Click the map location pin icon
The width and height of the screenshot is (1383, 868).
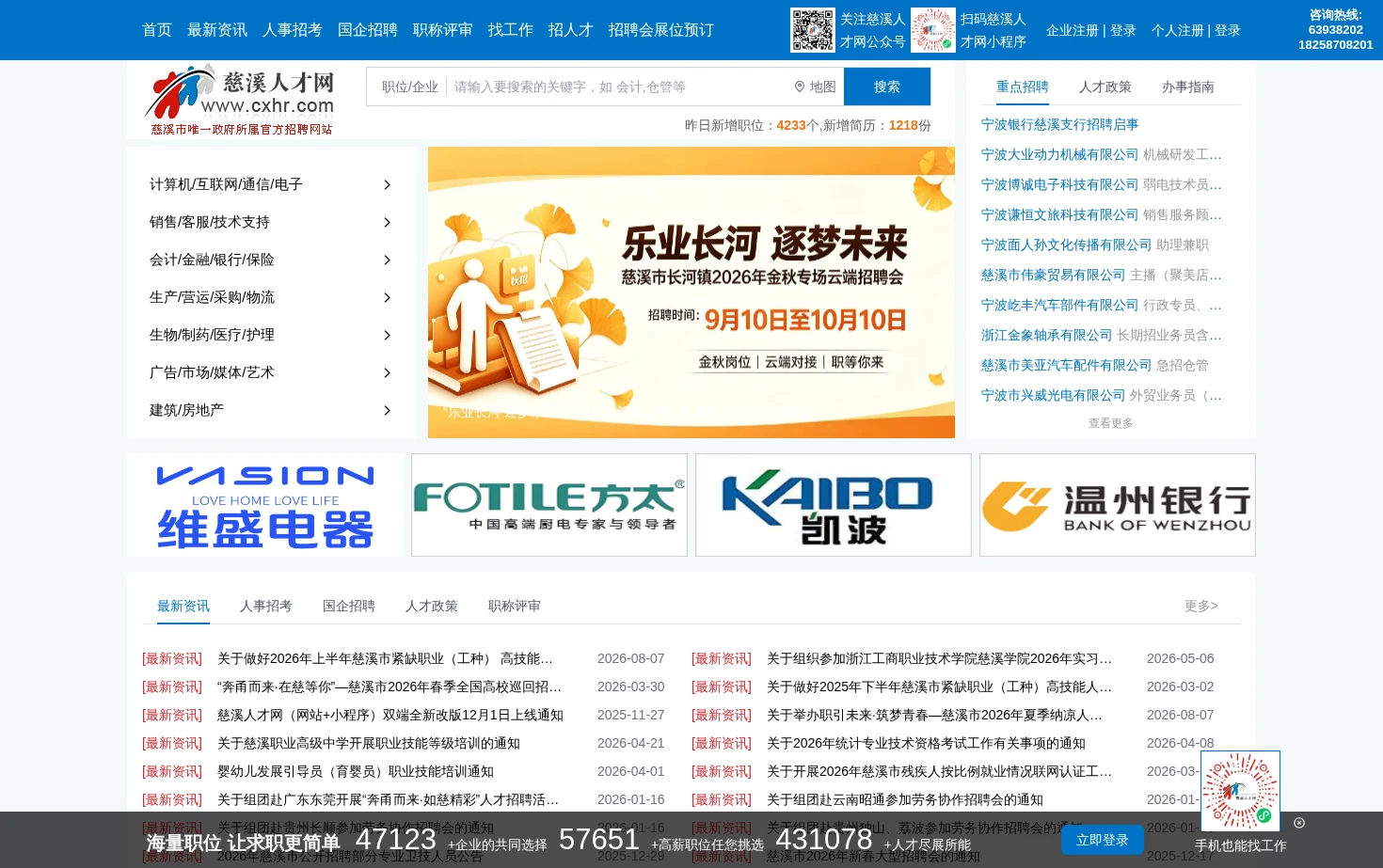800,87
